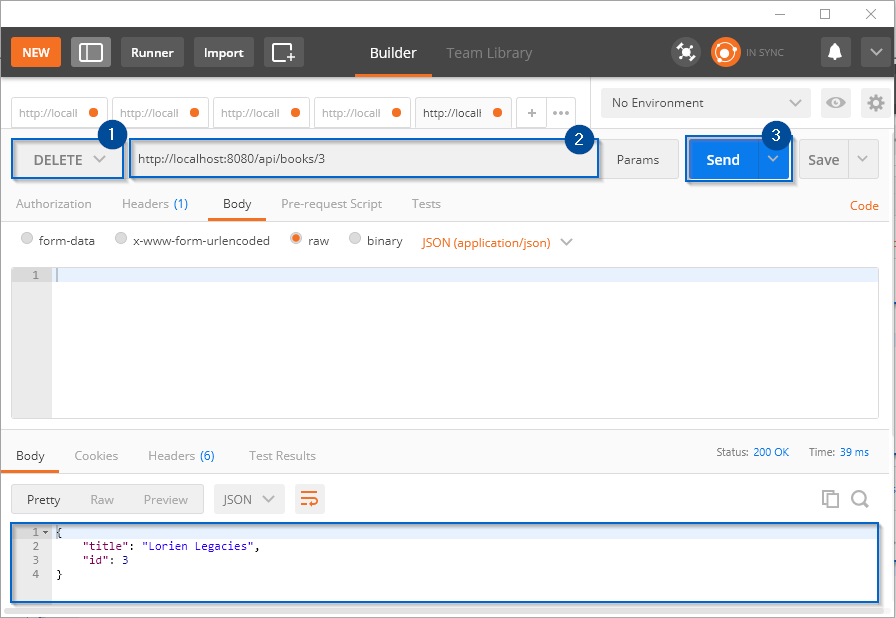Change the JSON (application/json) content type
This screenshot has height=618, width=896.
(497, 243)
